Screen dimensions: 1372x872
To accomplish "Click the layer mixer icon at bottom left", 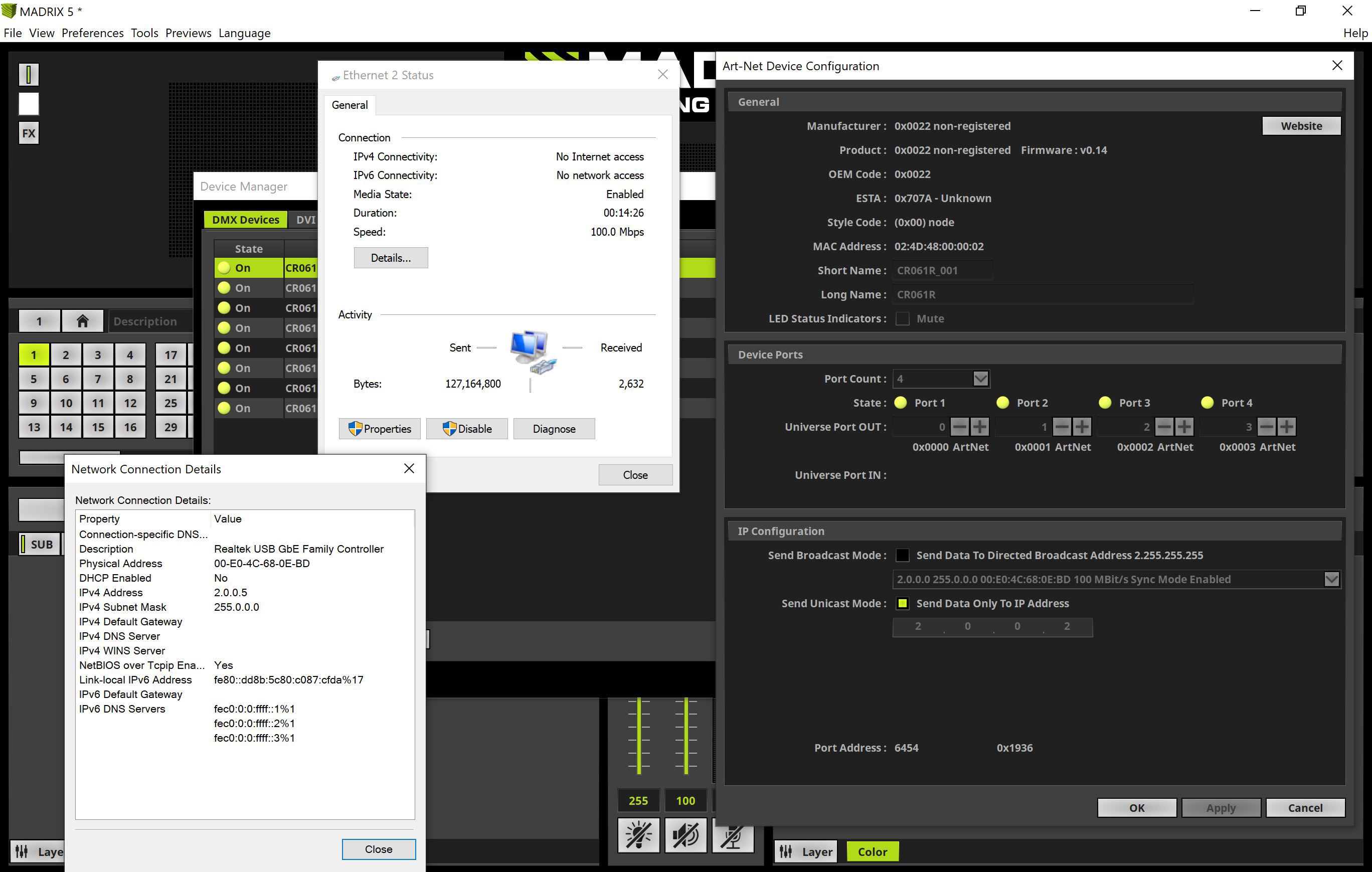I will coord(22,851).
